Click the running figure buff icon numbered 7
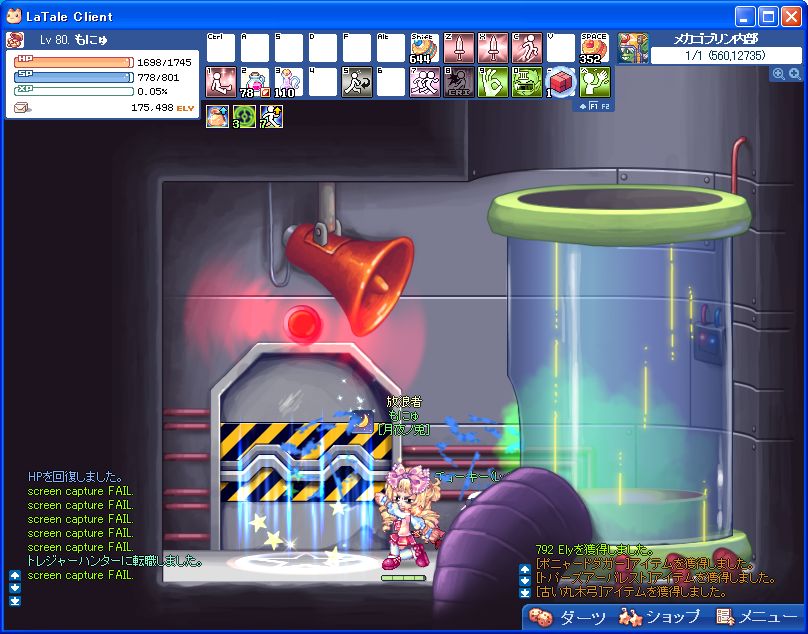The image size is (808, 634). coord(271,116)
